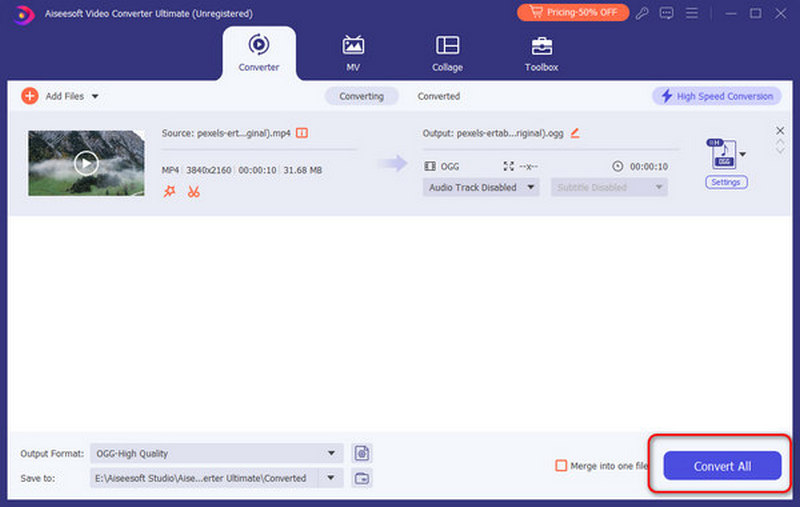The image size is (800, 507).
Task: Click the Aiseesoft app logo
Action: (23, 14)
